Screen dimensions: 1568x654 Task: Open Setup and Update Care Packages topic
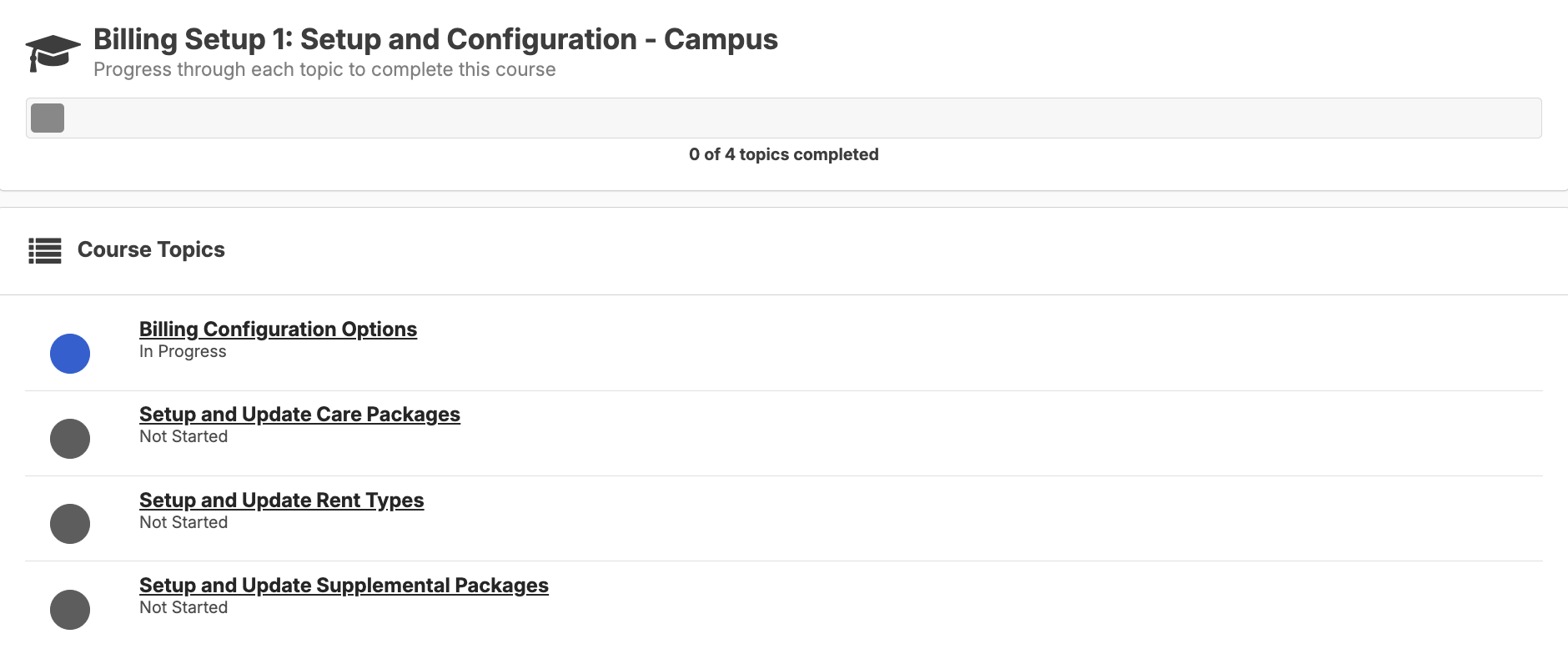click(x=299, y=415)
